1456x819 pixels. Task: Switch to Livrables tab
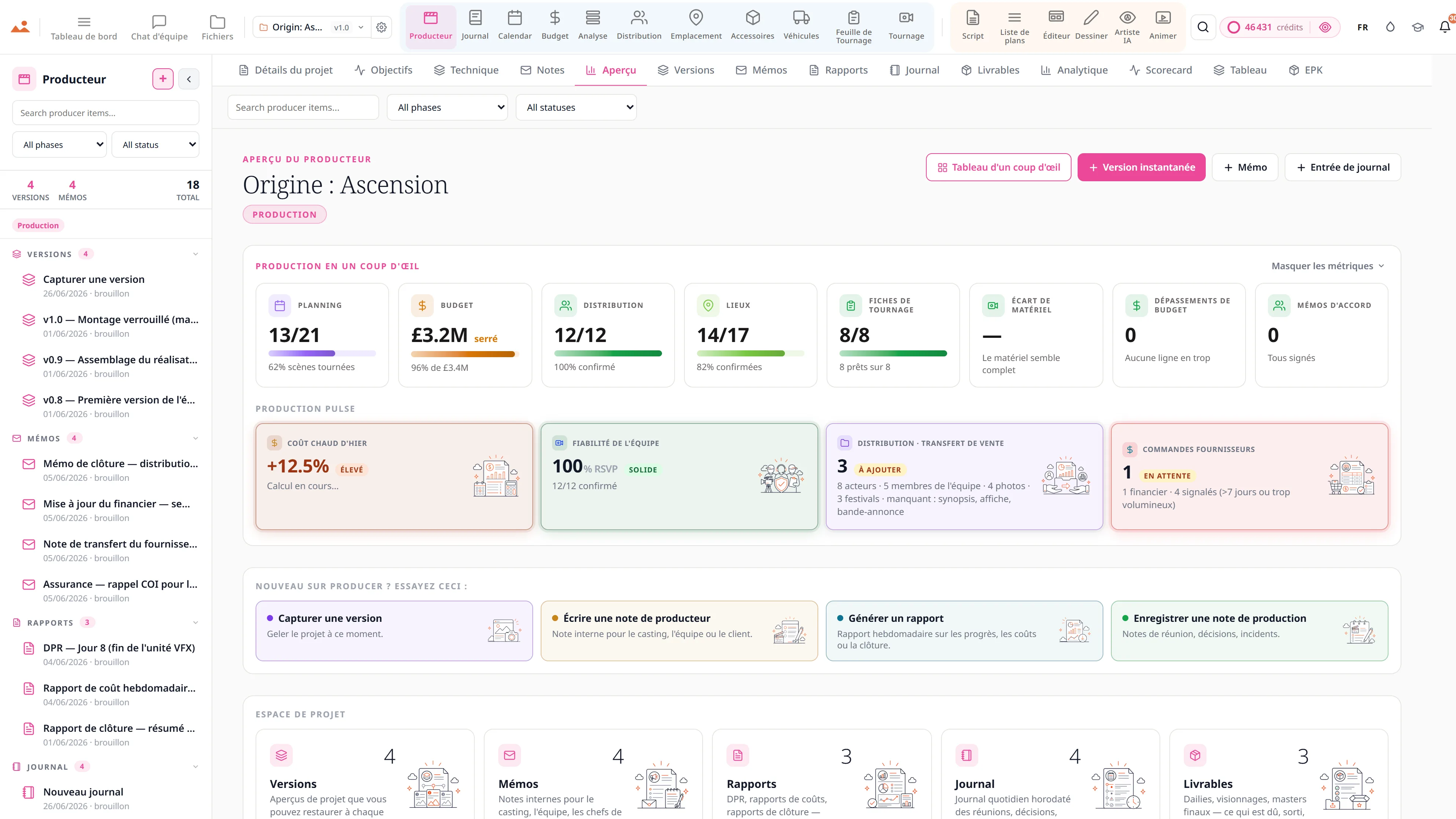point(990,70)
